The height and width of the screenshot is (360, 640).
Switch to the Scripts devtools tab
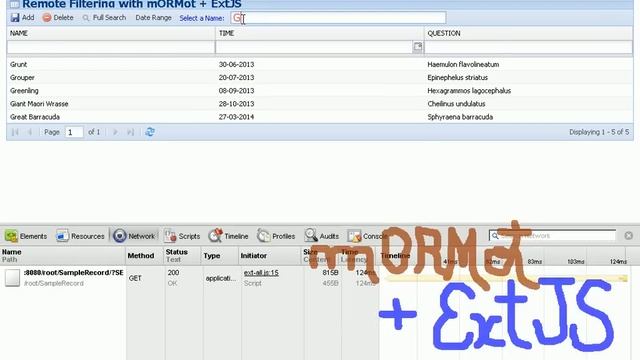tap(182, 236)
